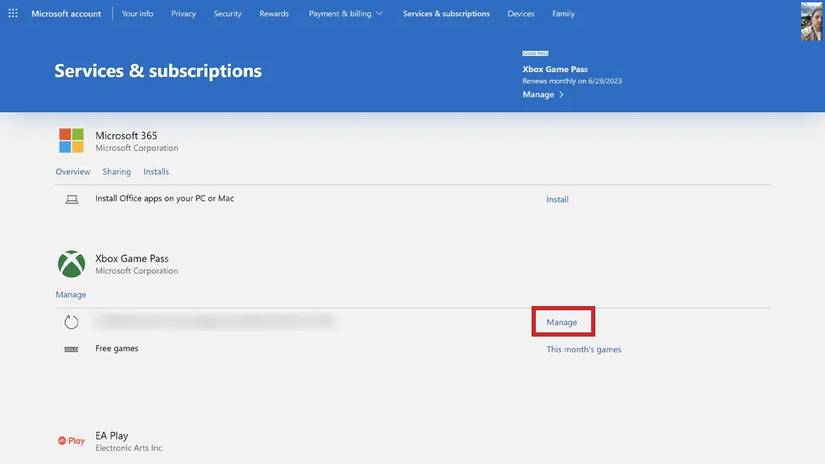Expand the Payment & billing dropdown
Image resolution: width=825 pixels, height=464 pixels.
coord(345,14)
